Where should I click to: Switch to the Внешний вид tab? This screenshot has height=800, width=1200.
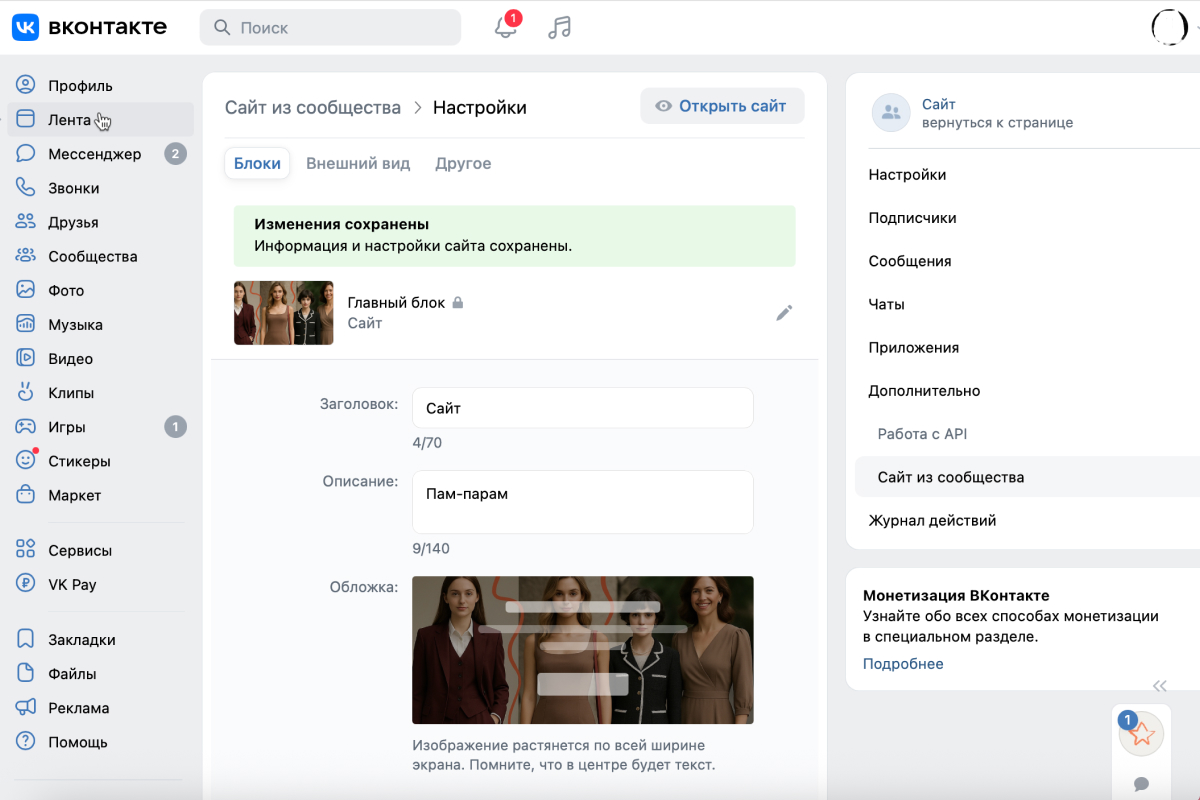tap(358, 163)
